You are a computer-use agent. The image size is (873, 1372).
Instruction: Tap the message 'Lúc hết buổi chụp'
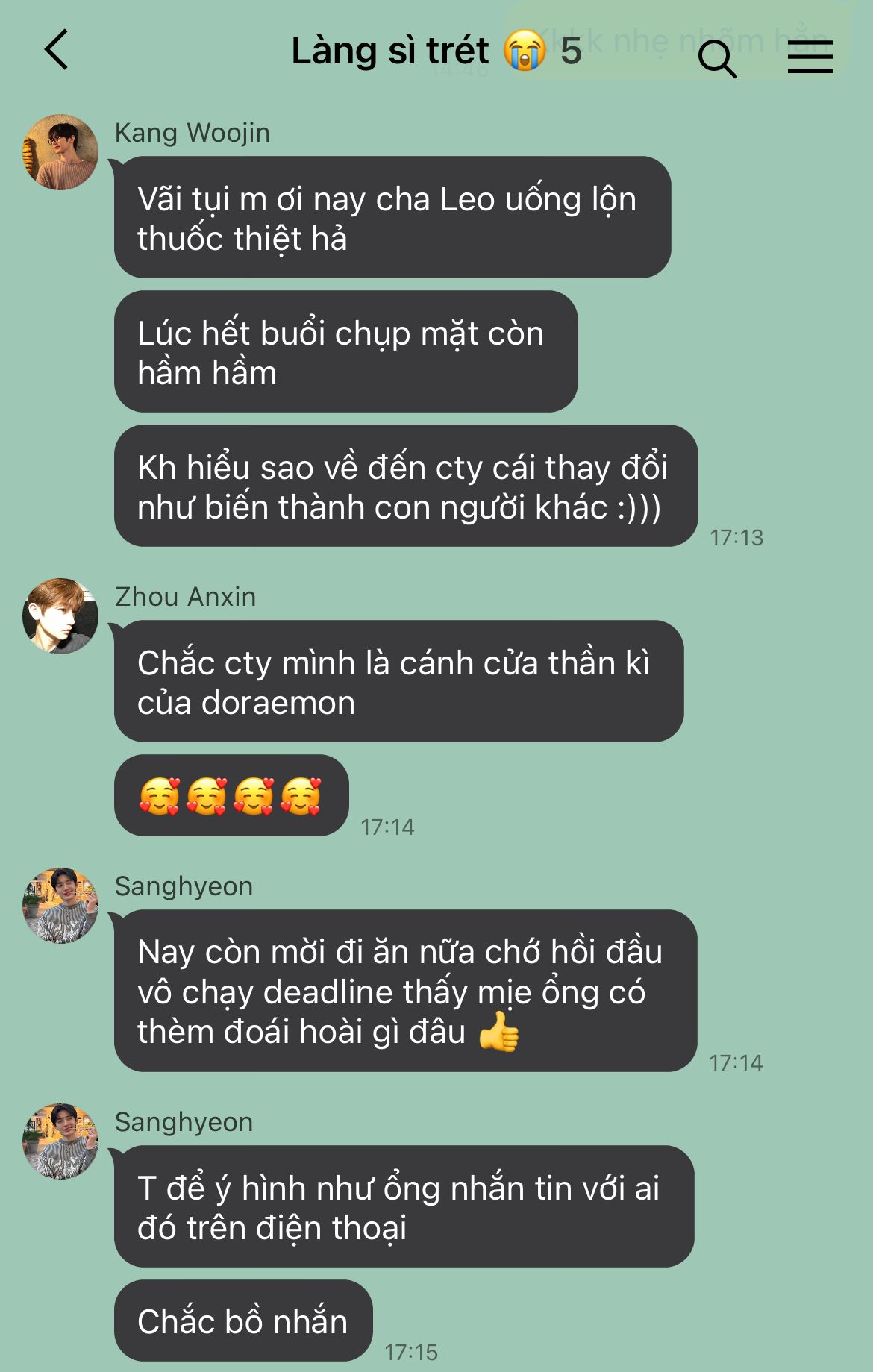346,351
